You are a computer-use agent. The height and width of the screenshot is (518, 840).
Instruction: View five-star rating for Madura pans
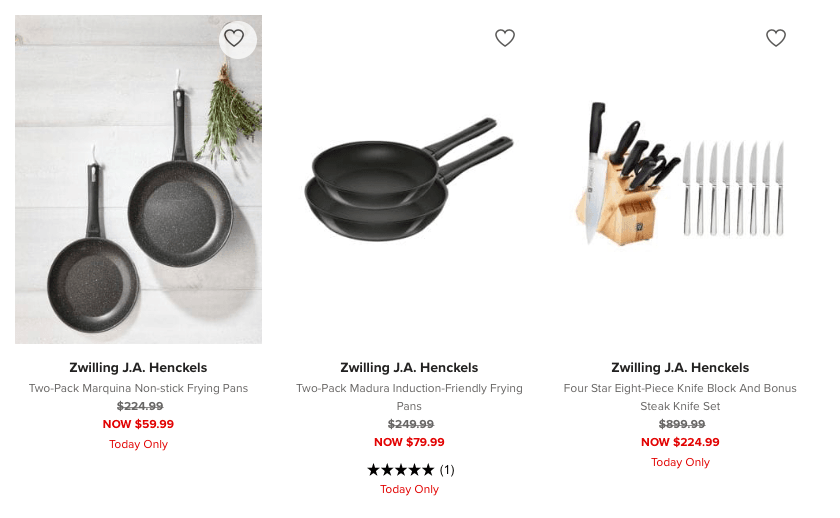400,469
